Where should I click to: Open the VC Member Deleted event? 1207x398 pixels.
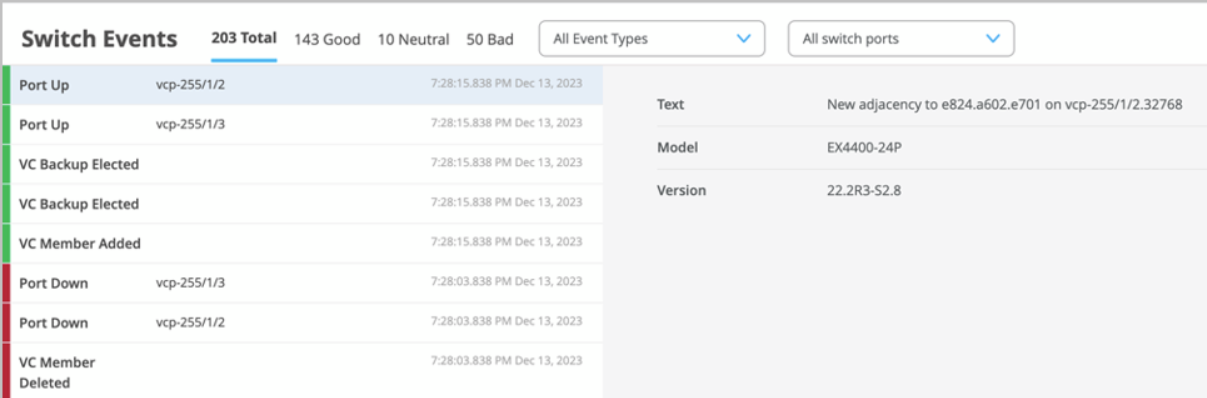301,371
